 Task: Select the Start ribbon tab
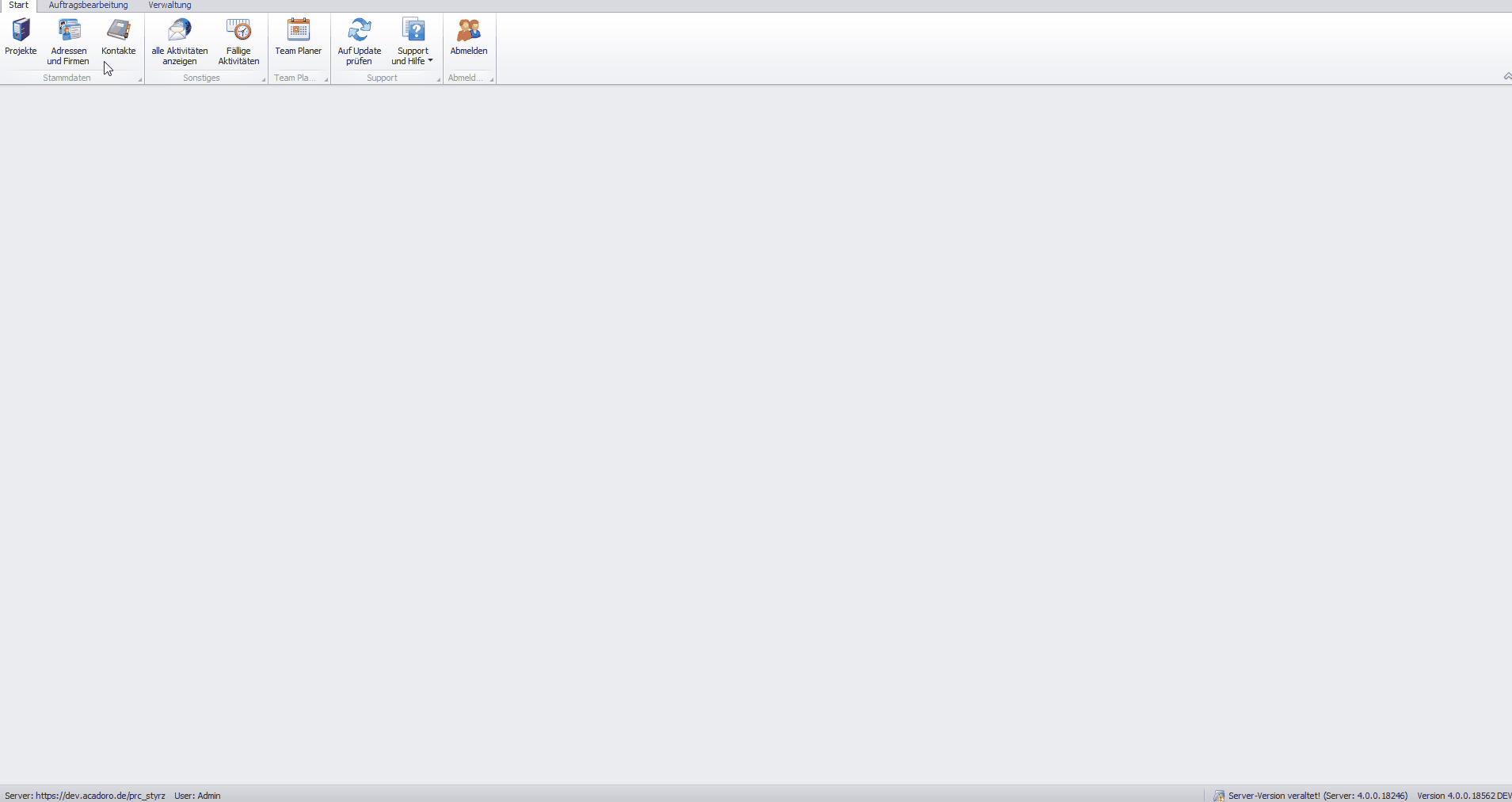pos(18,6)
